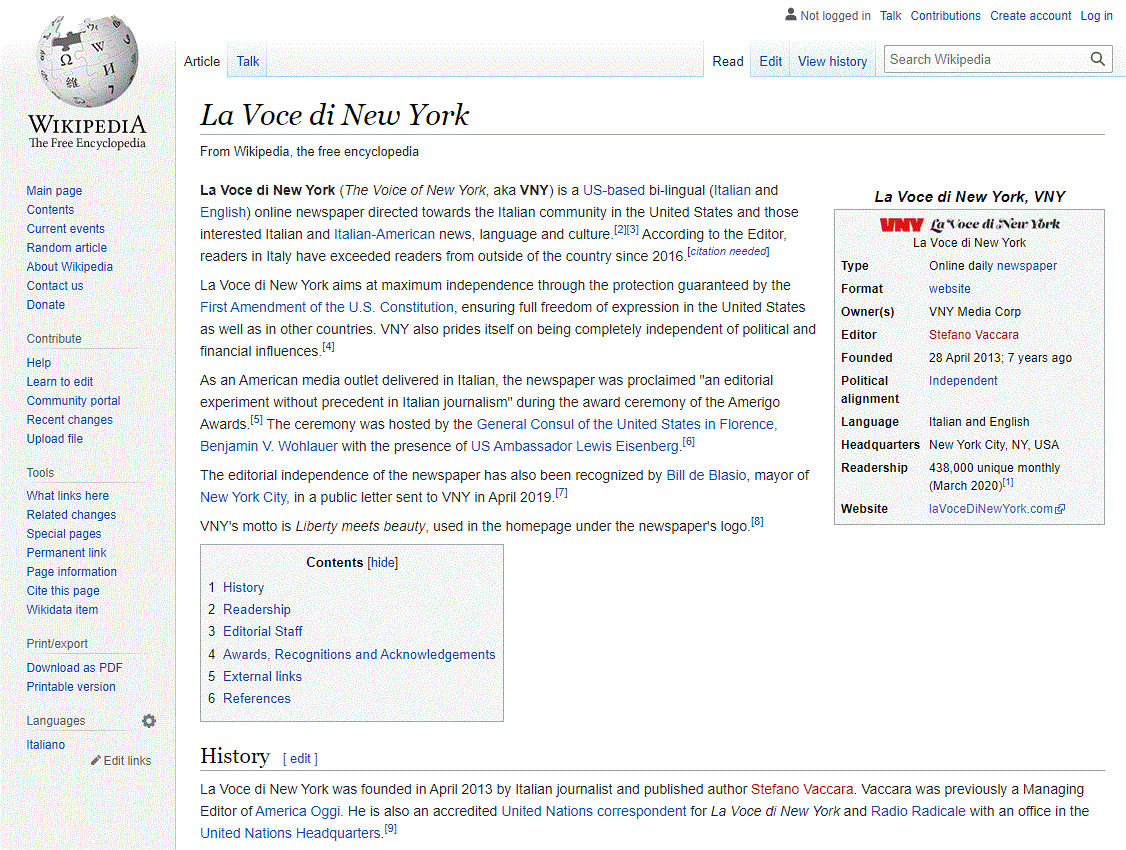Image resolution: width=1126 pixels, height=850 pixels.
Task: Open the US-based link
Action: pos(614,190)
